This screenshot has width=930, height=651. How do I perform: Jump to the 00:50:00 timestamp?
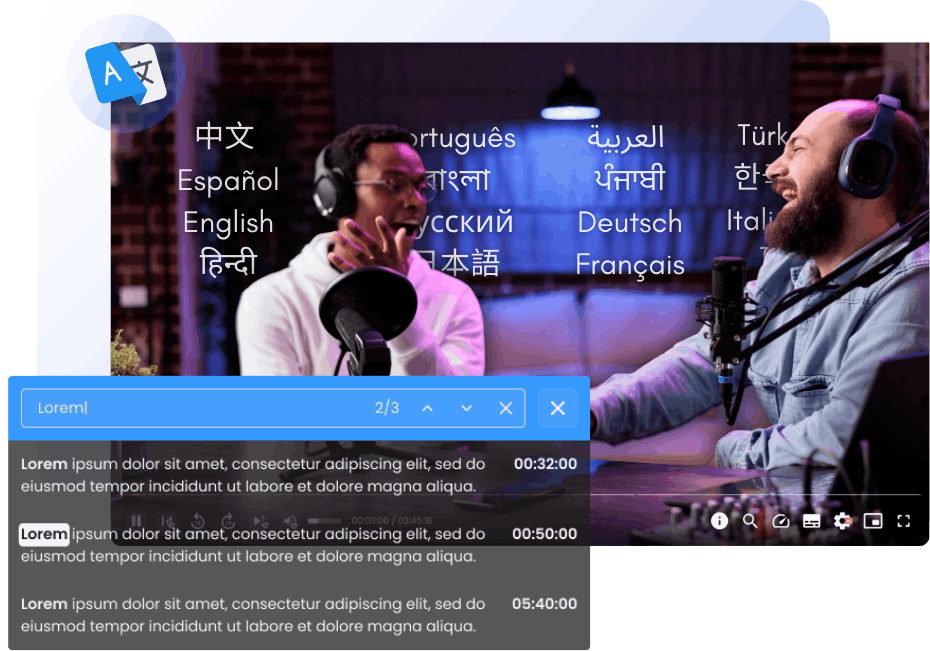click(545, 534)
